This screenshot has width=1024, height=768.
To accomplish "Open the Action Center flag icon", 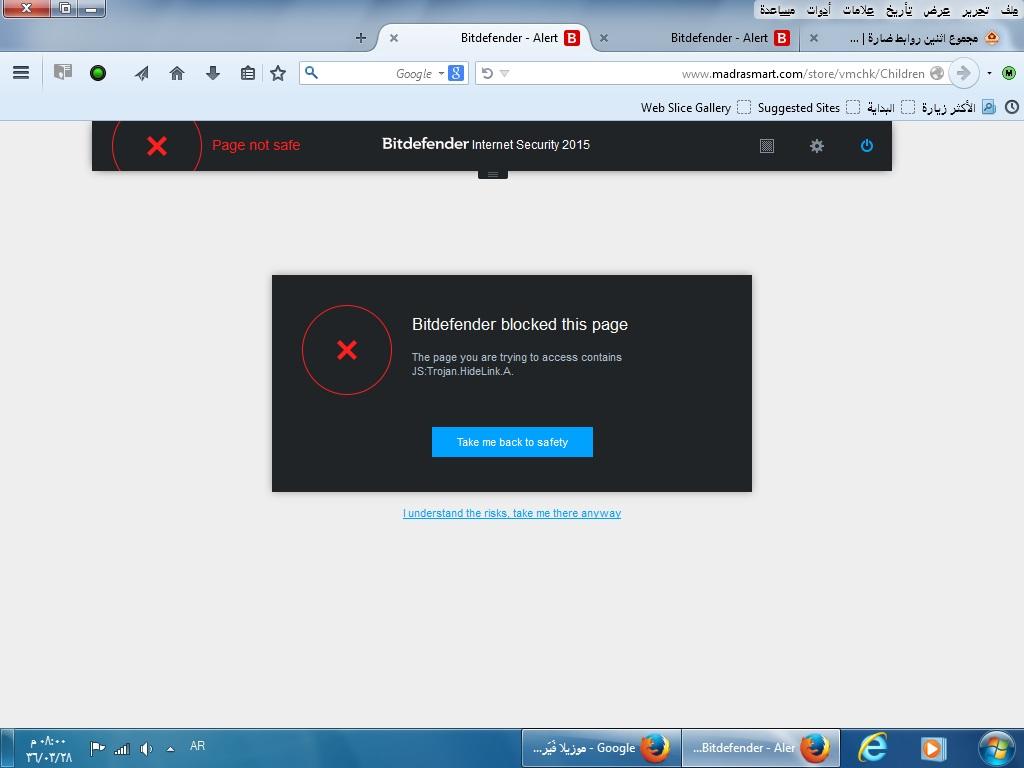I will point(98,748).
